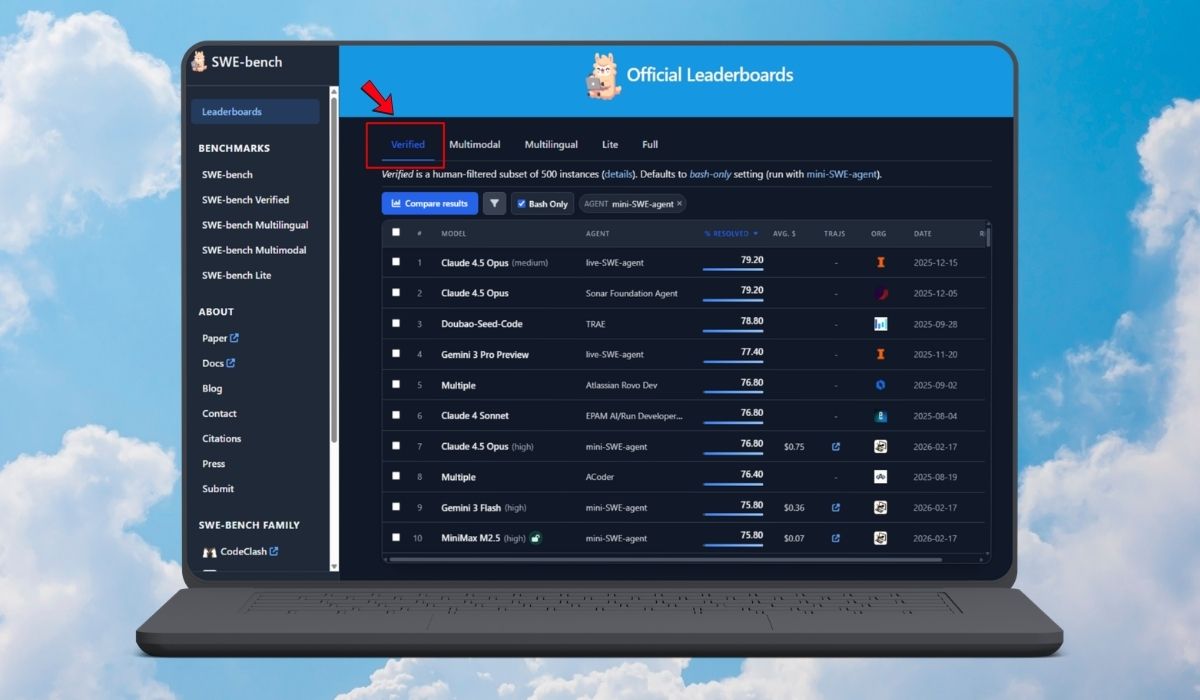The width and height of the screenshot is (1200, 700).
Task: Open the mini-SWE-agent link in description
Action: click(x=842, y=174)
